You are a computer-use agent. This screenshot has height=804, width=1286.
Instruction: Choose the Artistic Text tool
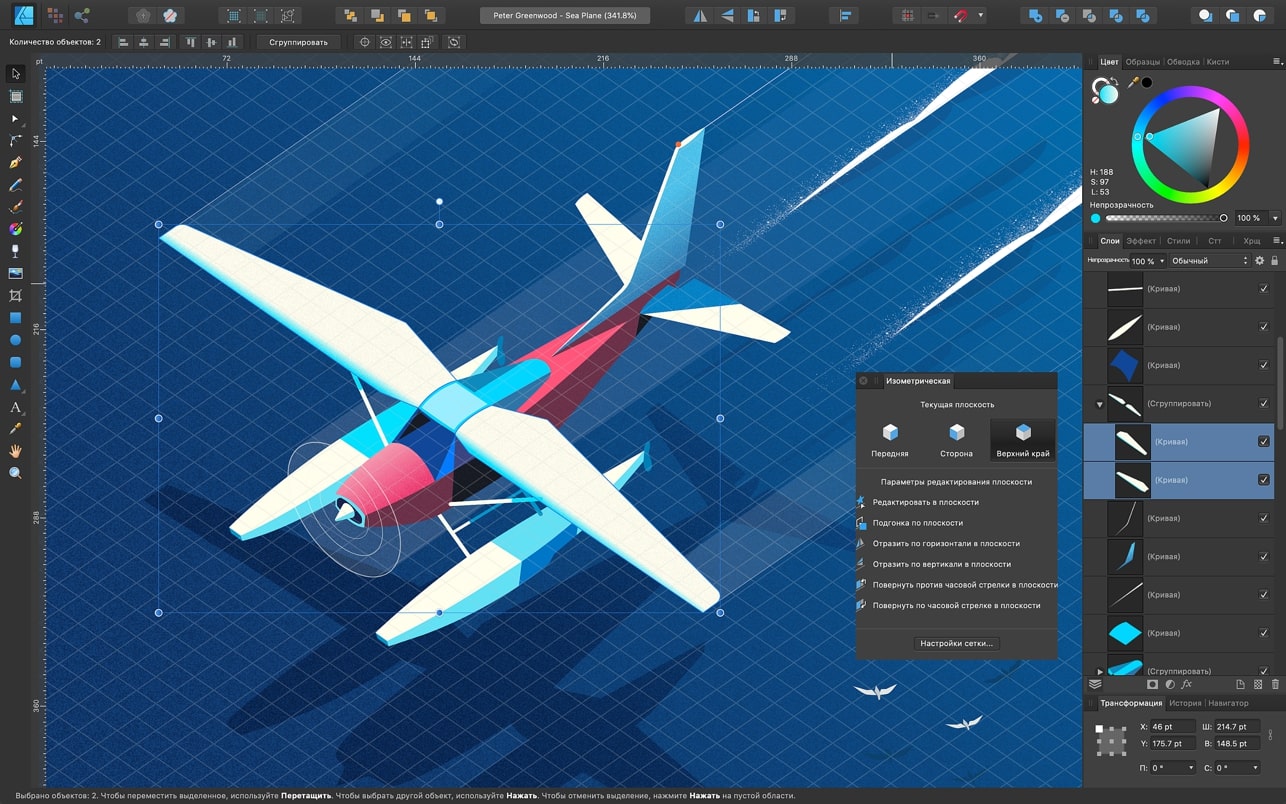pyautogui.click(x=15, y=407)
